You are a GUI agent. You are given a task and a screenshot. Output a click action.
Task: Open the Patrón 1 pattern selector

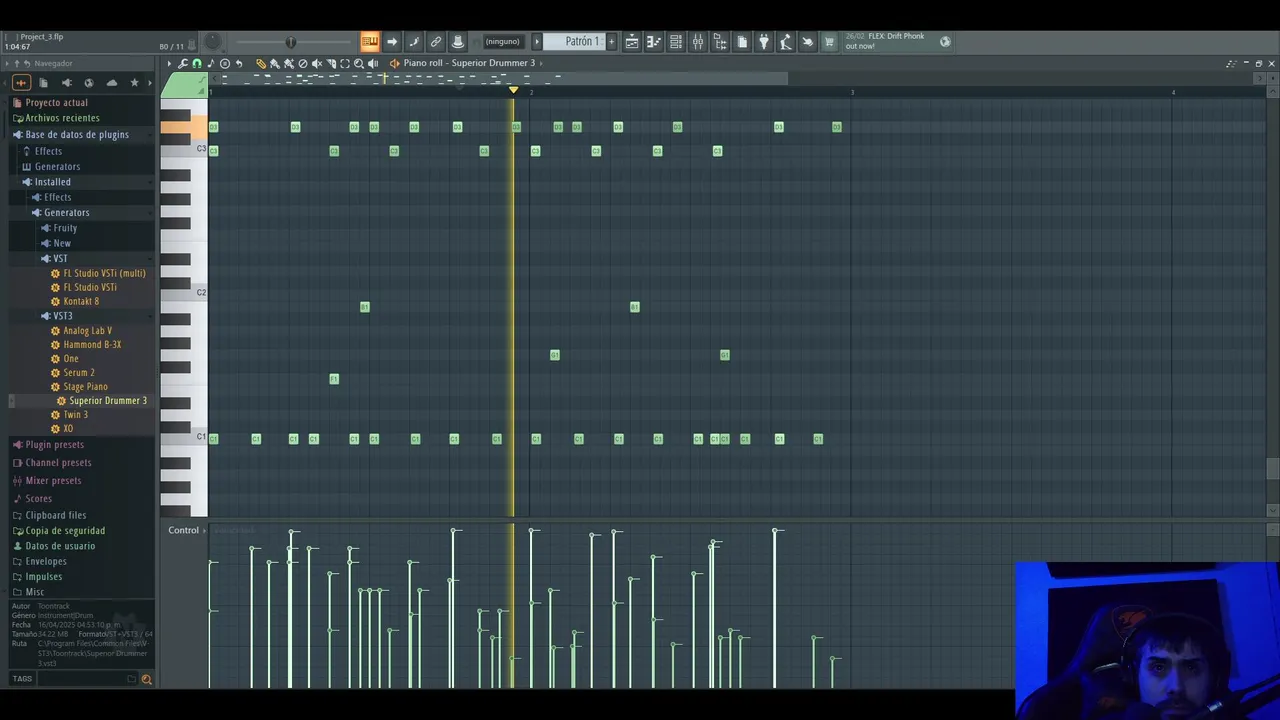point(575,41)
